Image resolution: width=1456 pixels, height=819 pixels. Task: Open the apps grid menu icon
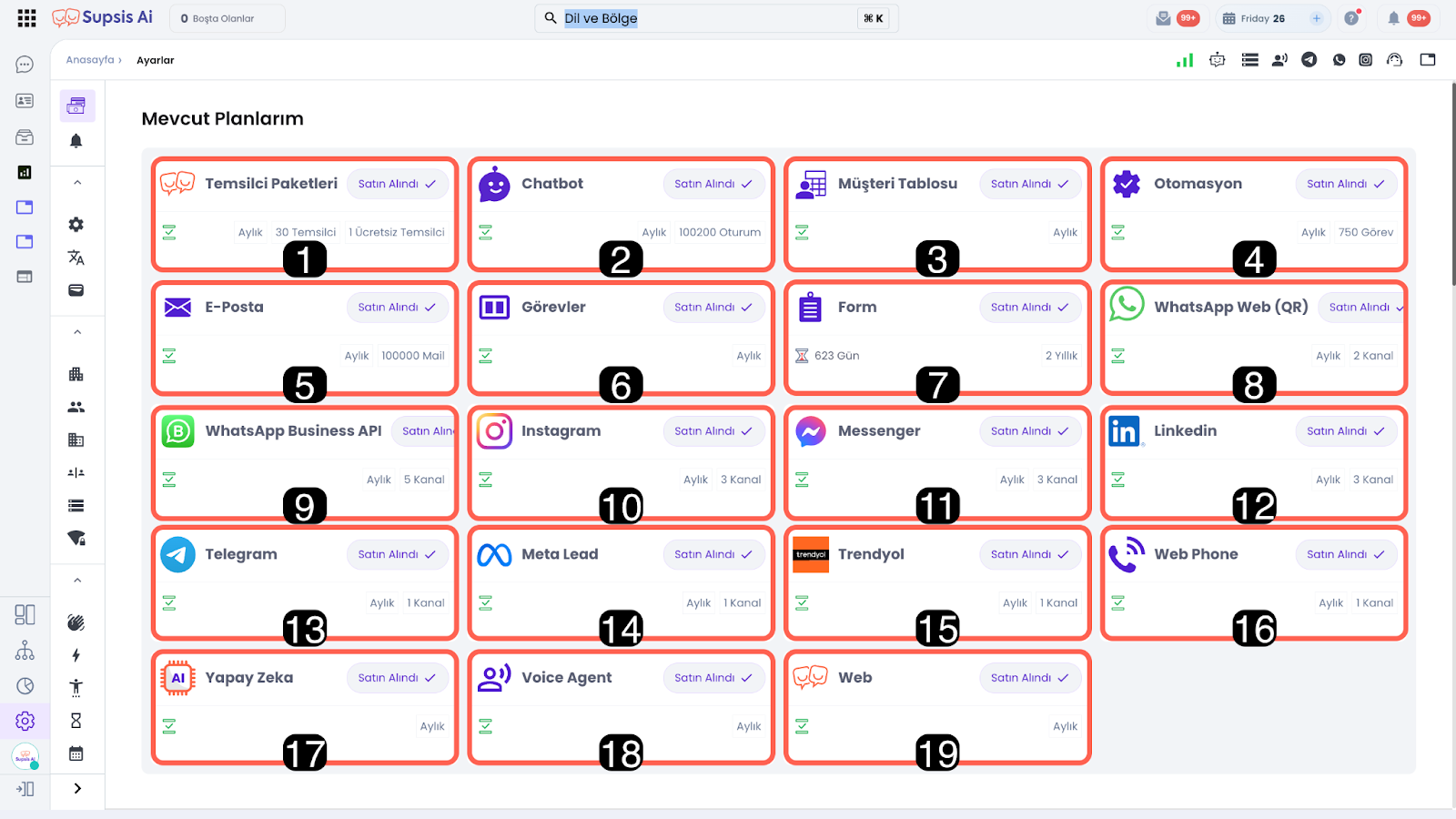26,18
